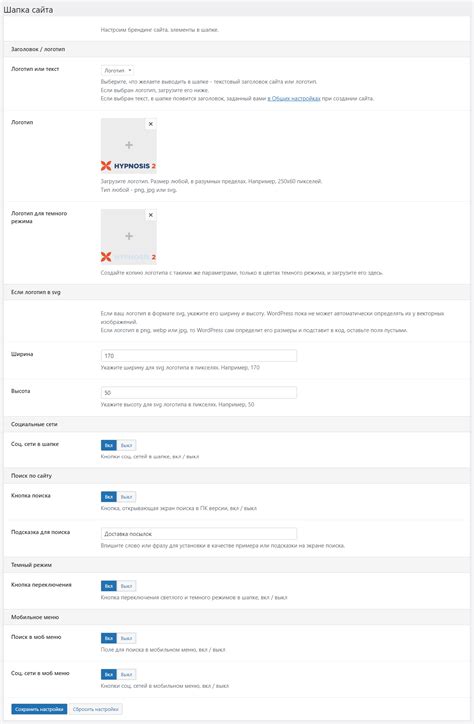
Task: Disable the dark mode switch button
Action: tap(126, 586)
